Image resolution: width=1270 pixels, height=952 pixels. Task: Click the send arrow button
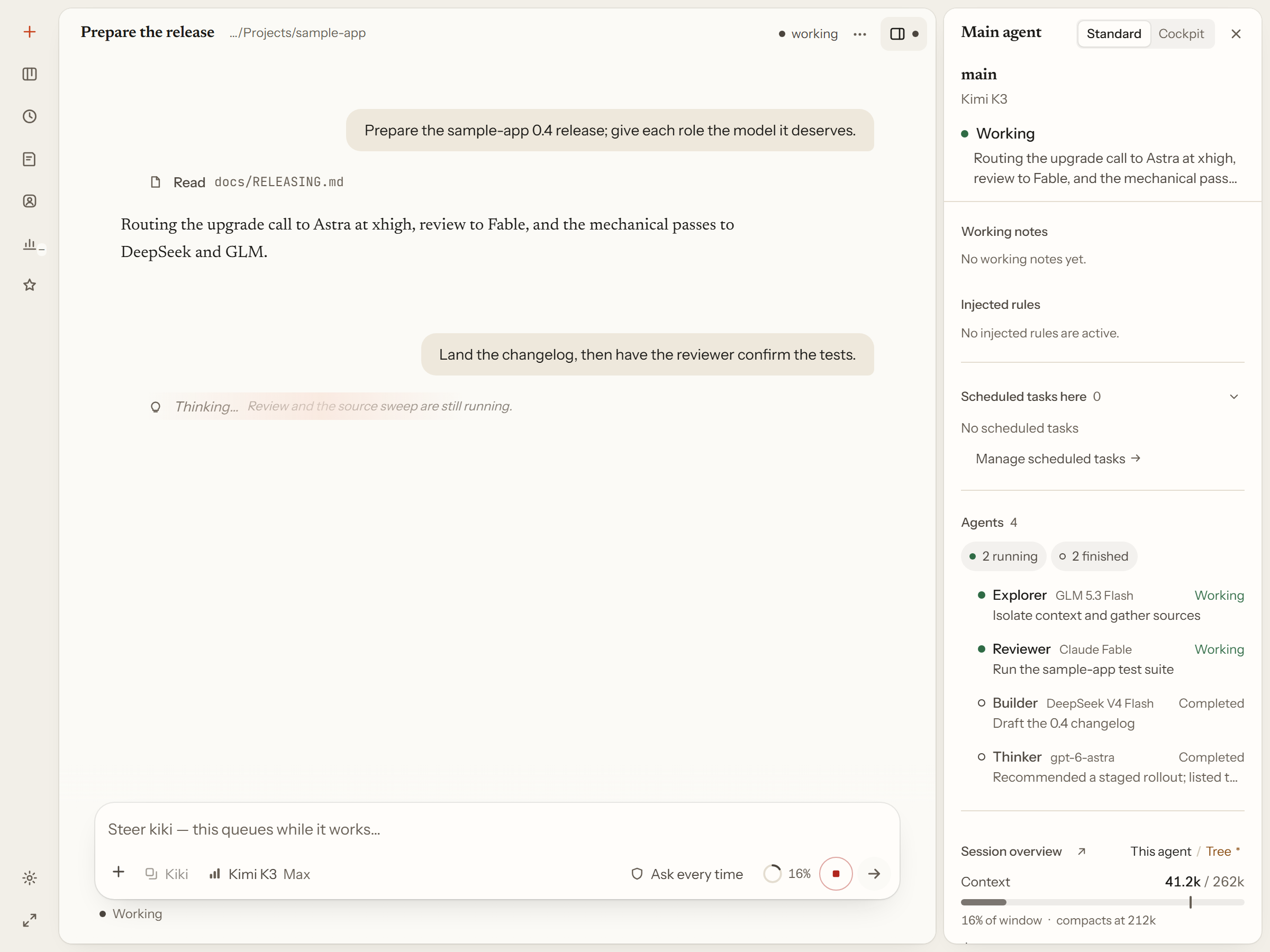tap(874, 873)
